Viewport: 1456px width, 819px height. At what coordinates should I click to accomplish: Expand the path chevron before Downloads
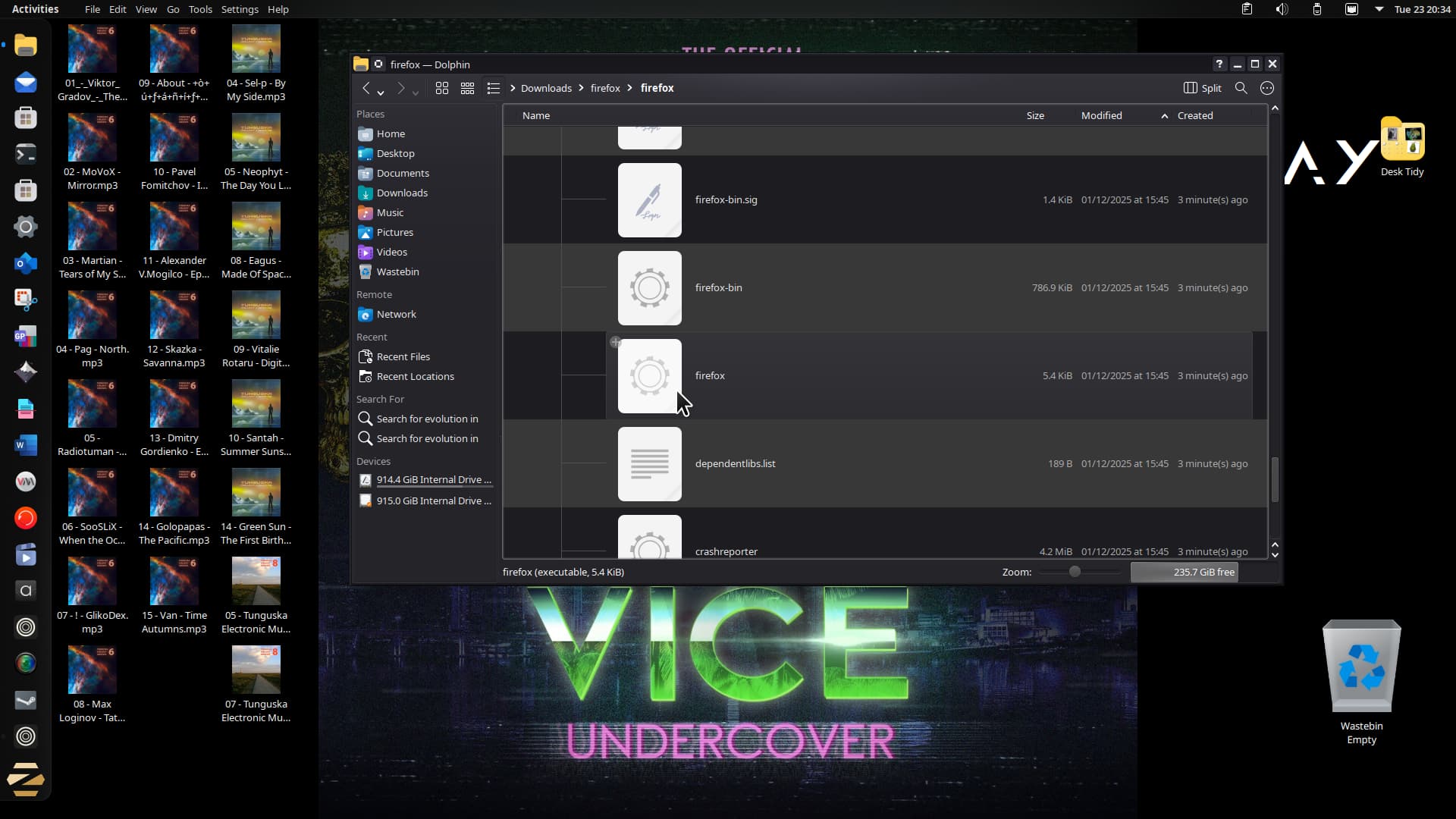click(x=513, y=88)
